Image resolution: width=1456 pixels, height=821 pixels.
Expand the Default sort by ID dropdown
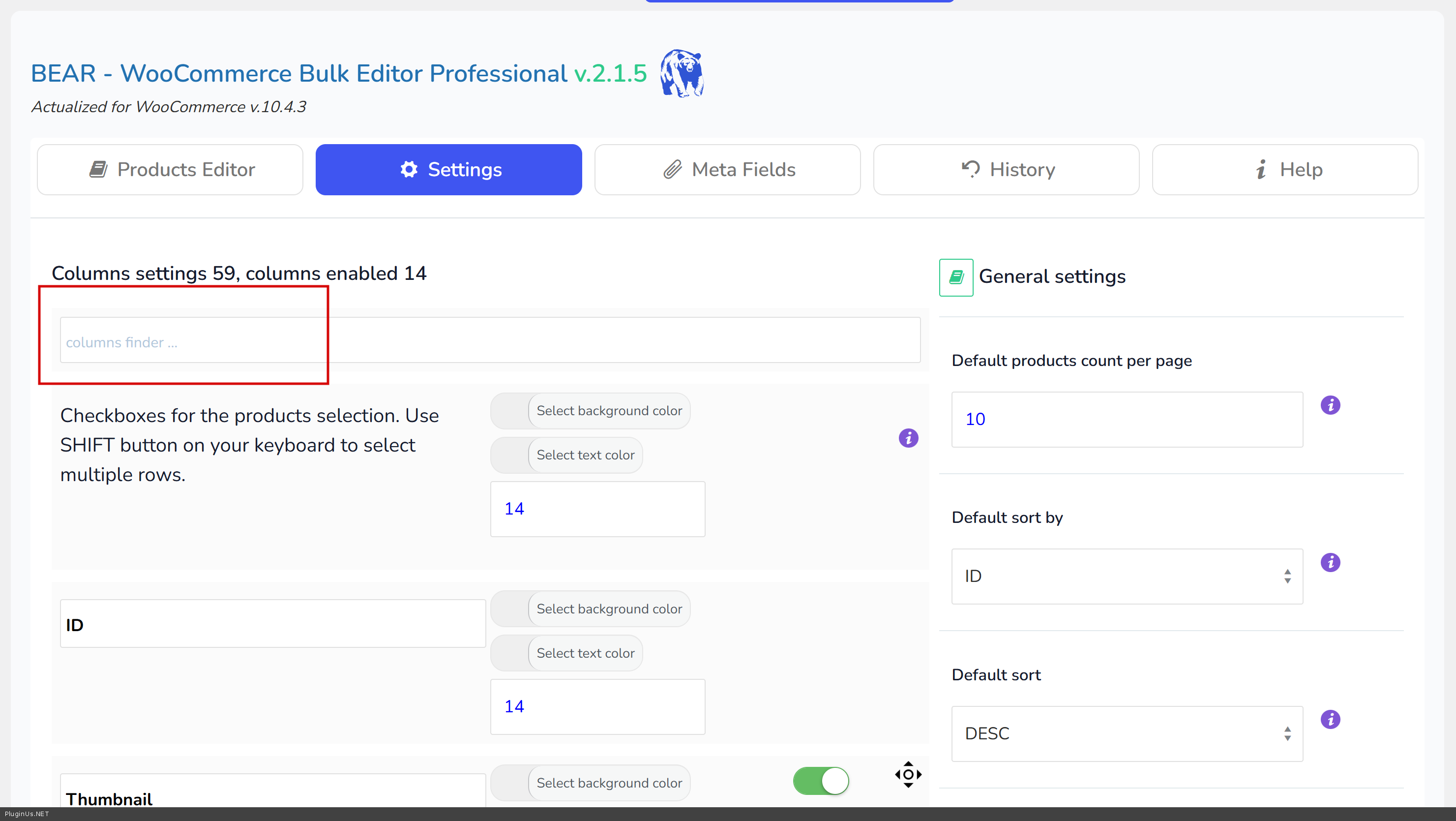pyautogui.click(x=1127, y=576)
